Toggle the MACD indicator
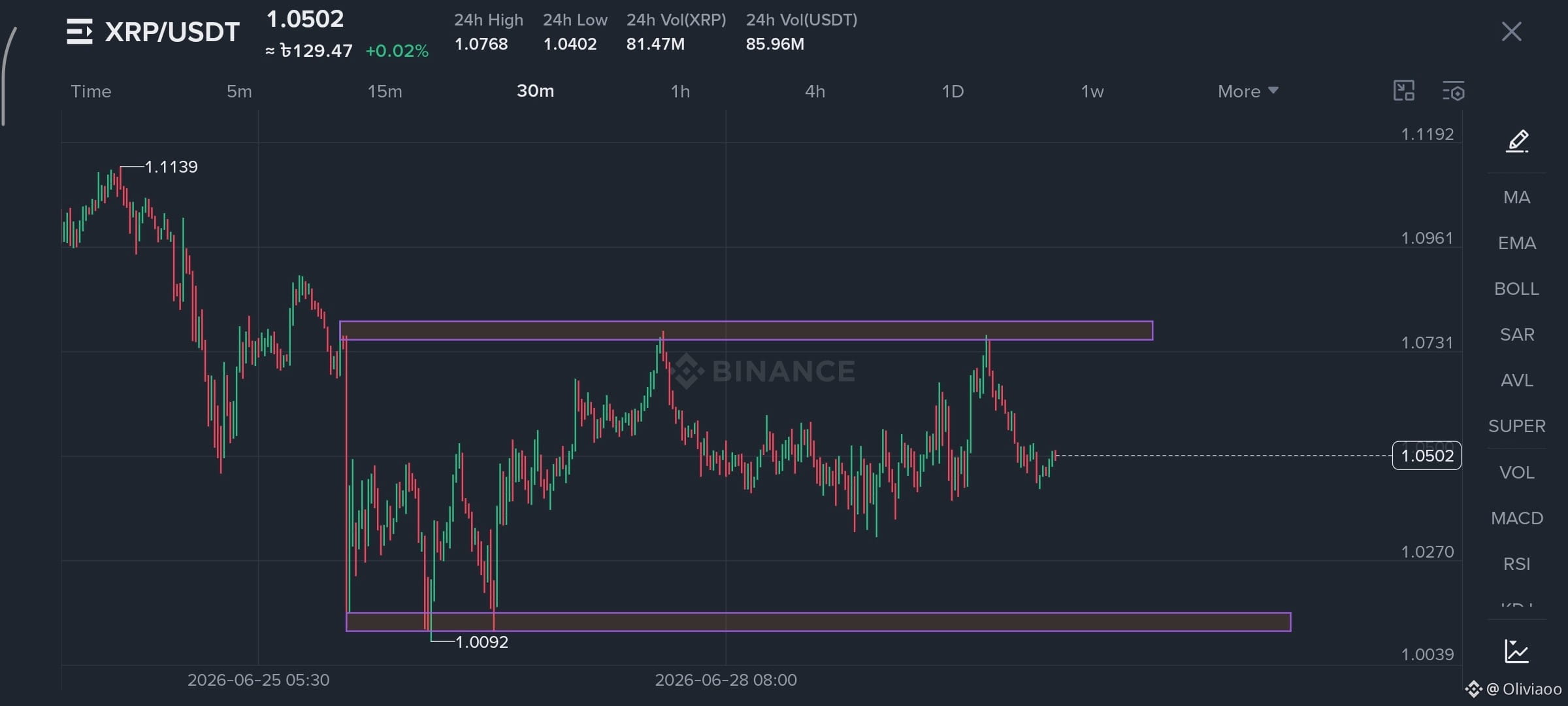Screen dimensions: 1568x706 (x=1516, y=518)
